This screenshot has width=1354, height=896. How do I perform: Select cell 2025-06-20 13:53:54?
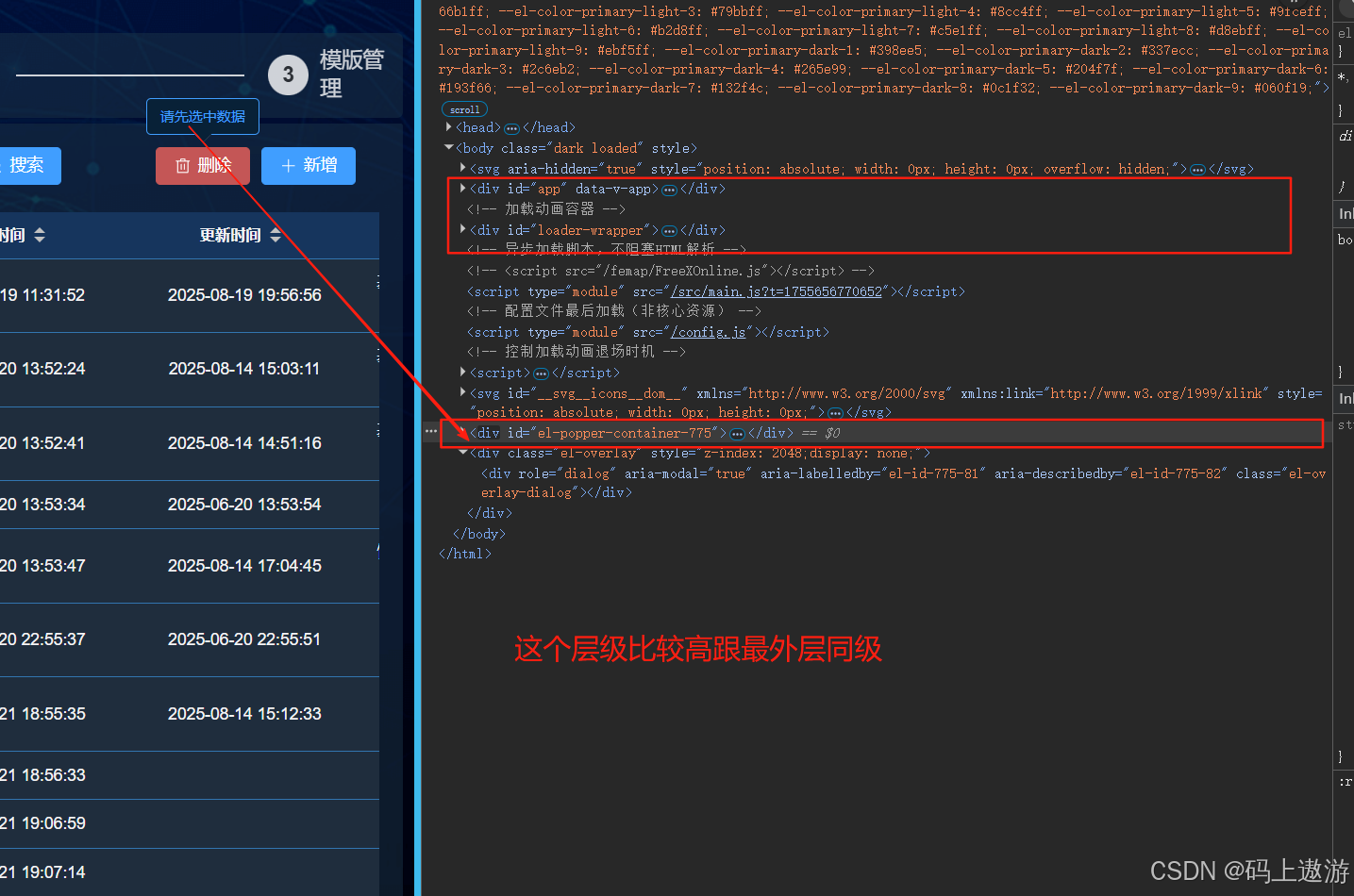244,505
